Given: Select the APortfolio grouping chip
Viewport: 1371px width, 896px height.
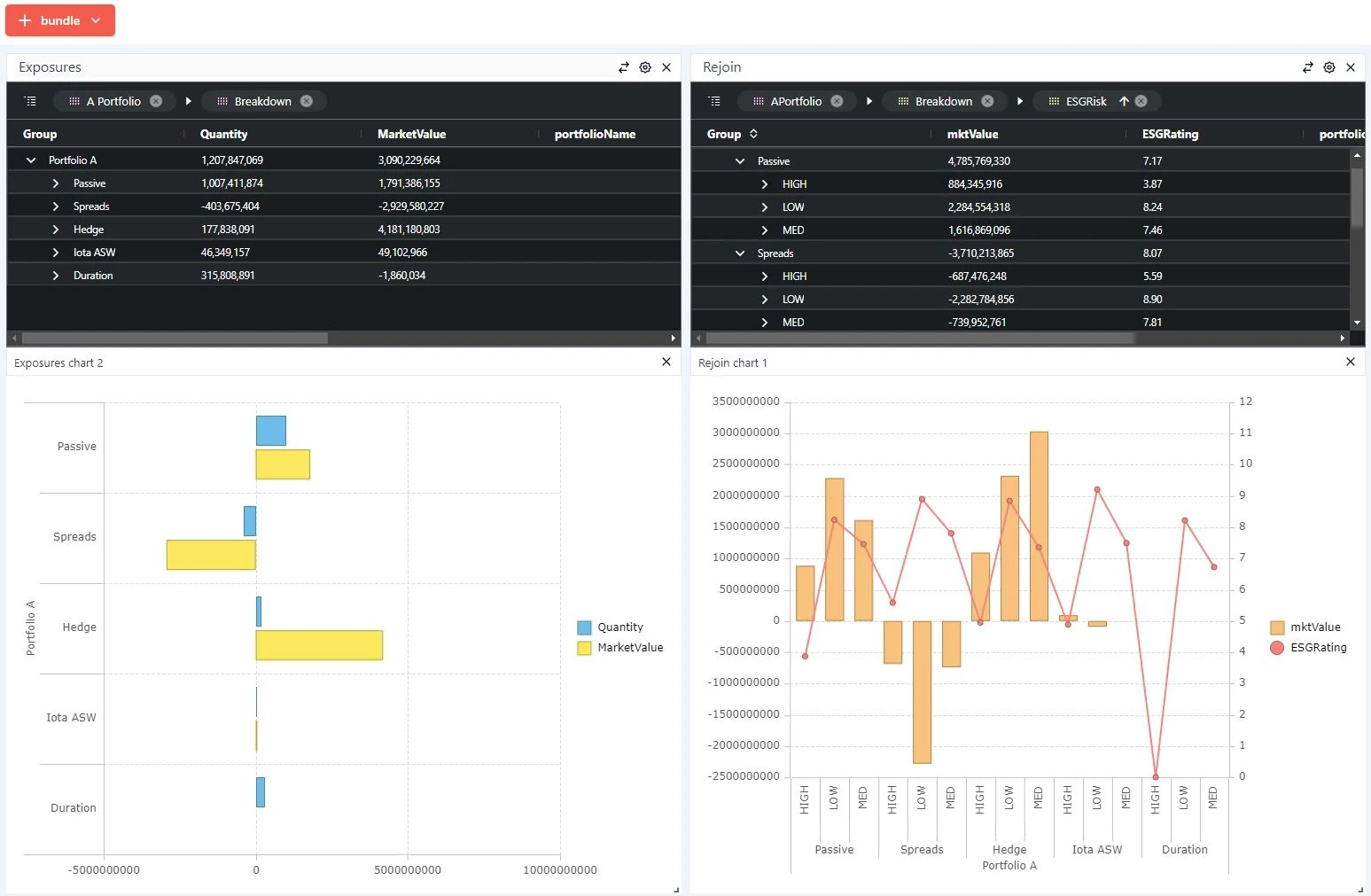Looking at the screenshot, I should [x=796, y=101].
